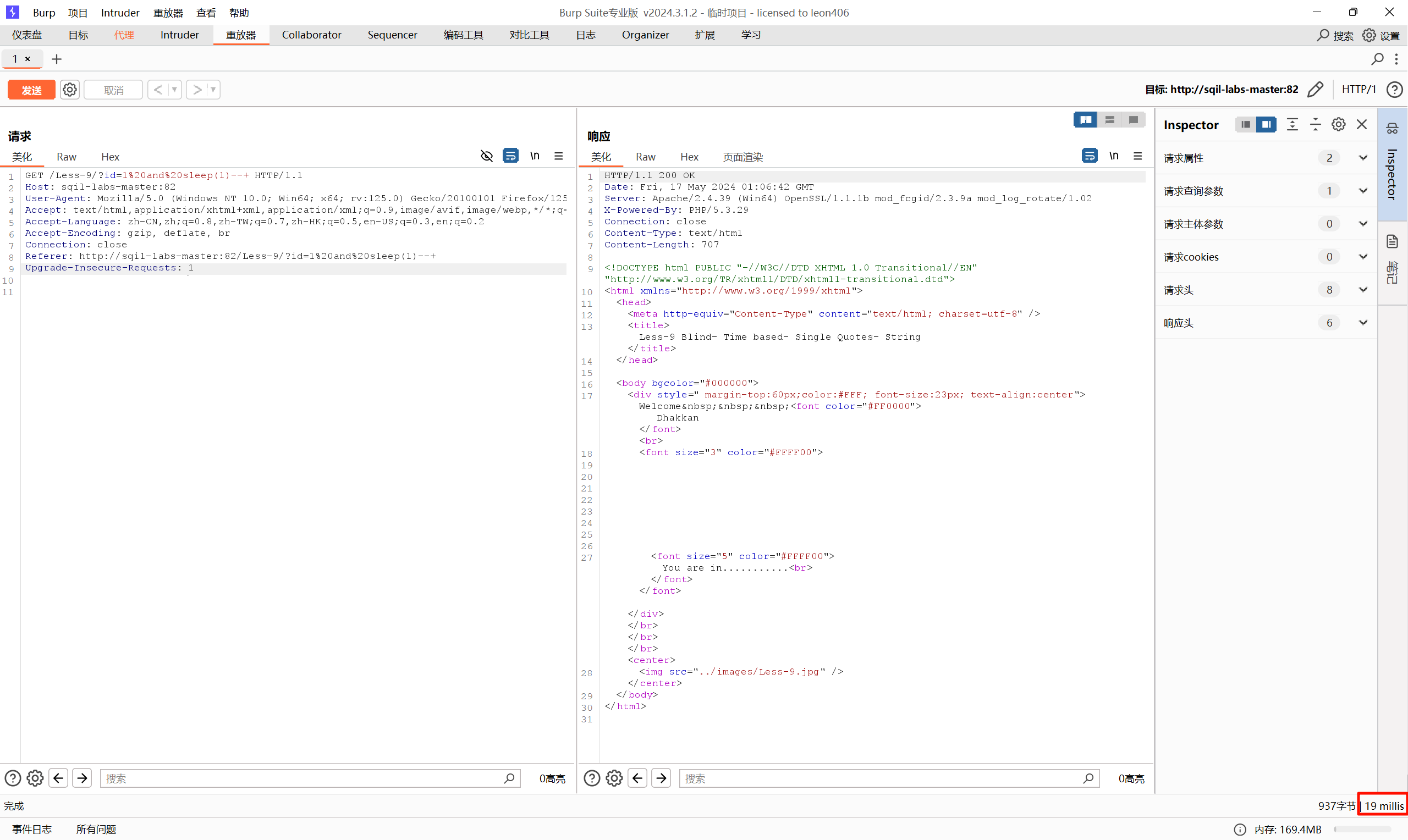Screen dimensions: 1408x840
Task: Add a new Repeater tab with plus
Action: (x=57, y=59)
